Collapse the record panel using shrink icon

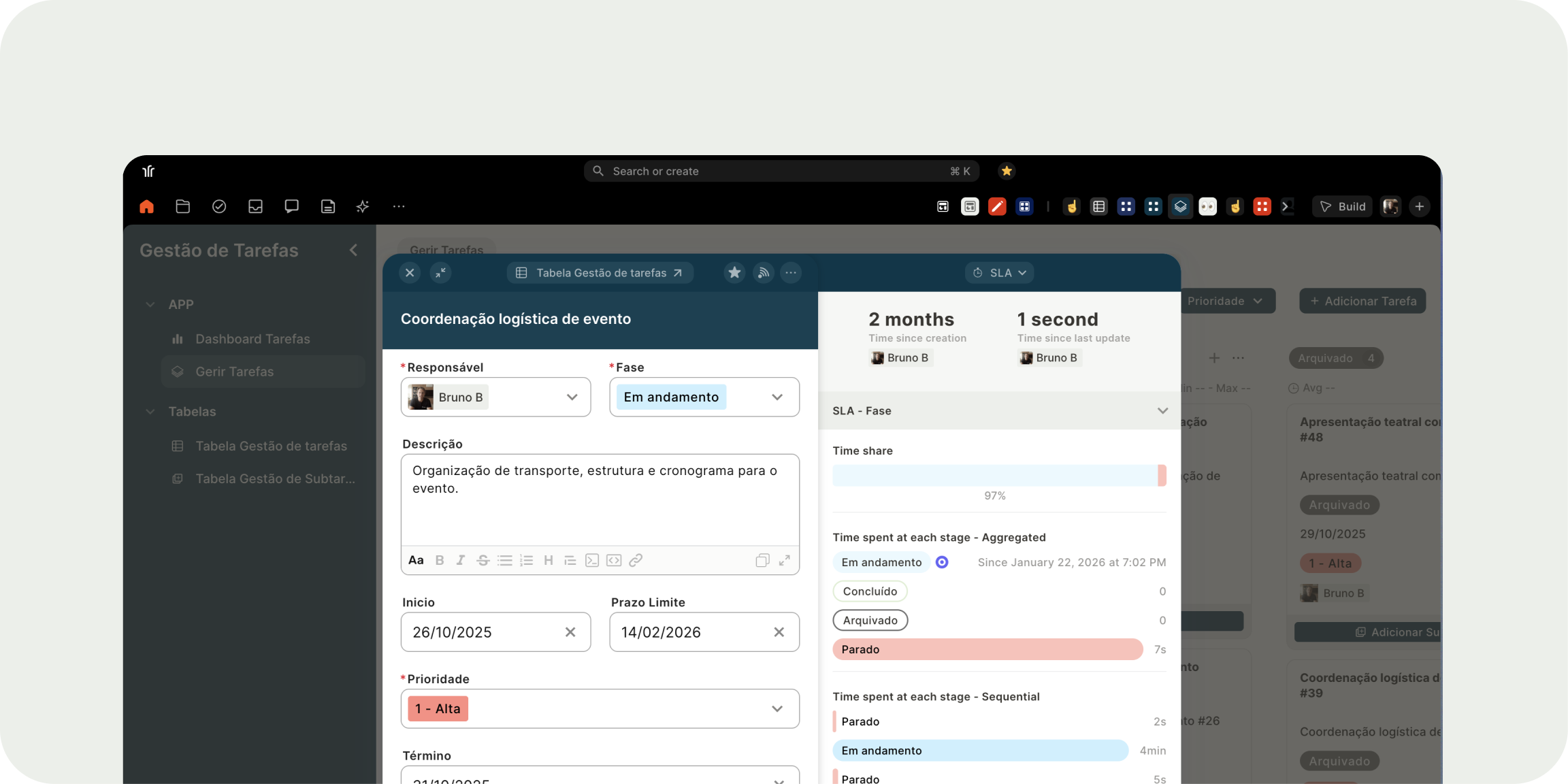pos(440,273)
